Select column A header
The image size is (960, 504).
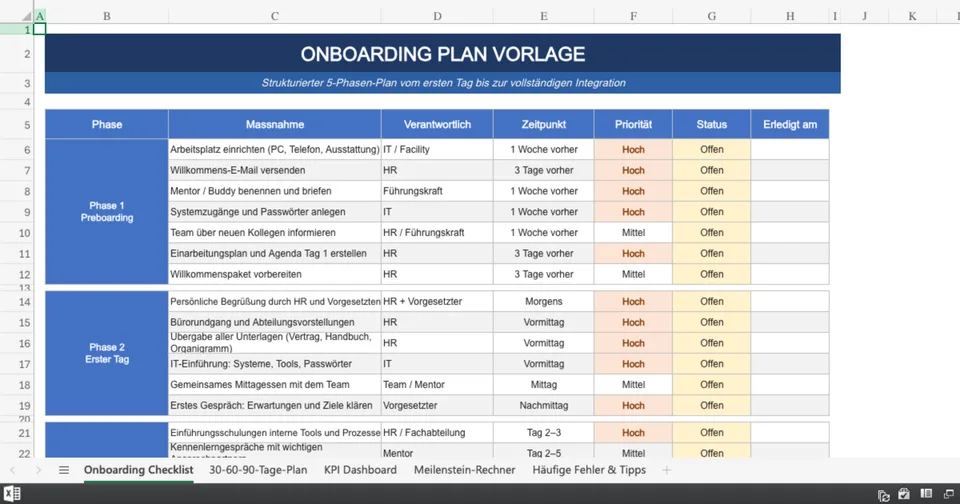40,17
